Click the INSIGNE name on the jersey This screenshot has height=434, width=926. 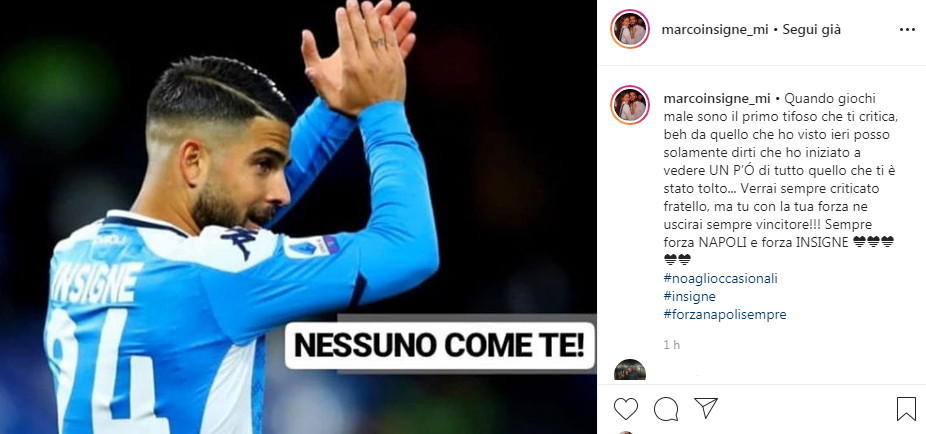(x=96, y=282)
